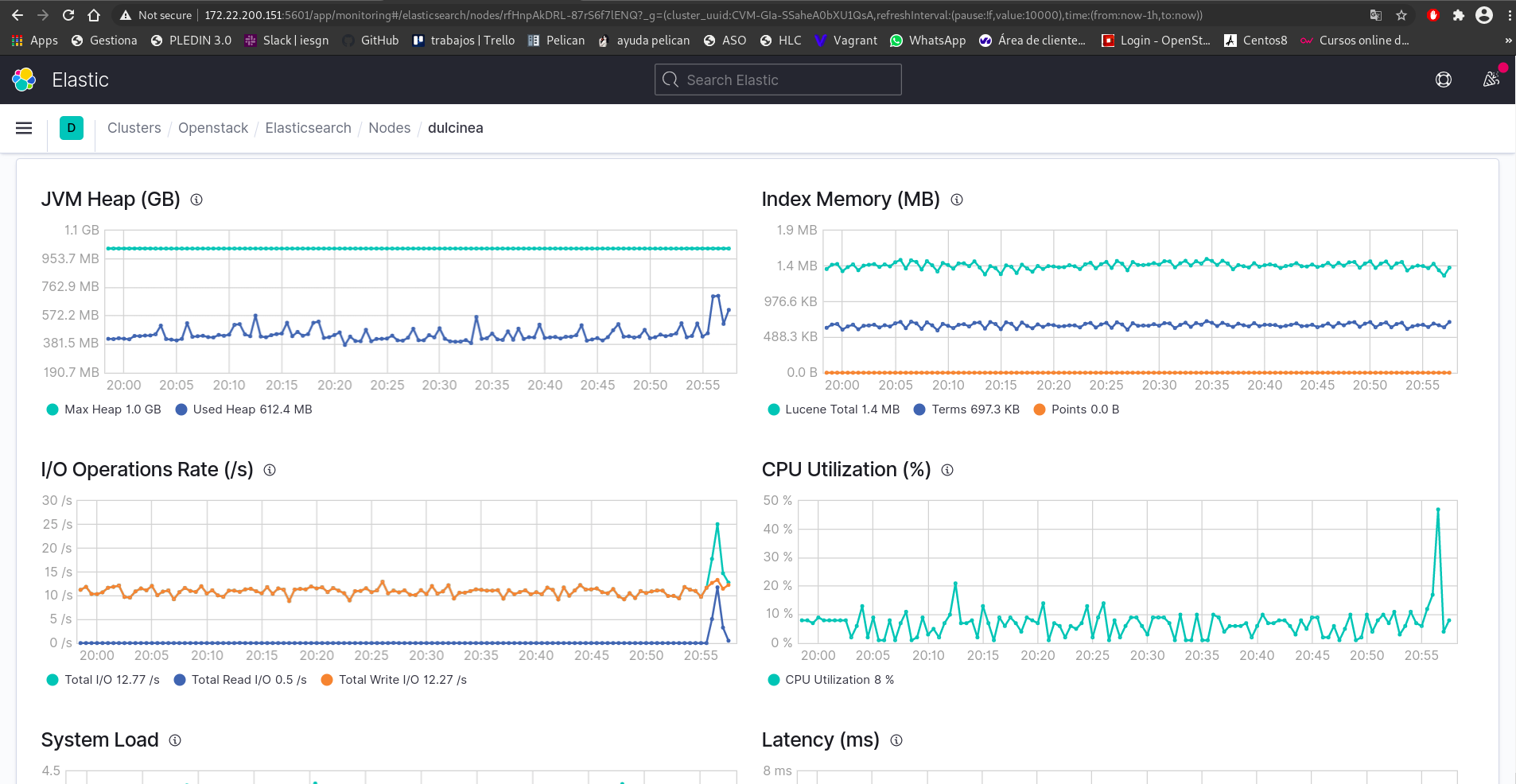Click the Elastic logo icon
The image size is (1516, 784).
coord(24,80)
